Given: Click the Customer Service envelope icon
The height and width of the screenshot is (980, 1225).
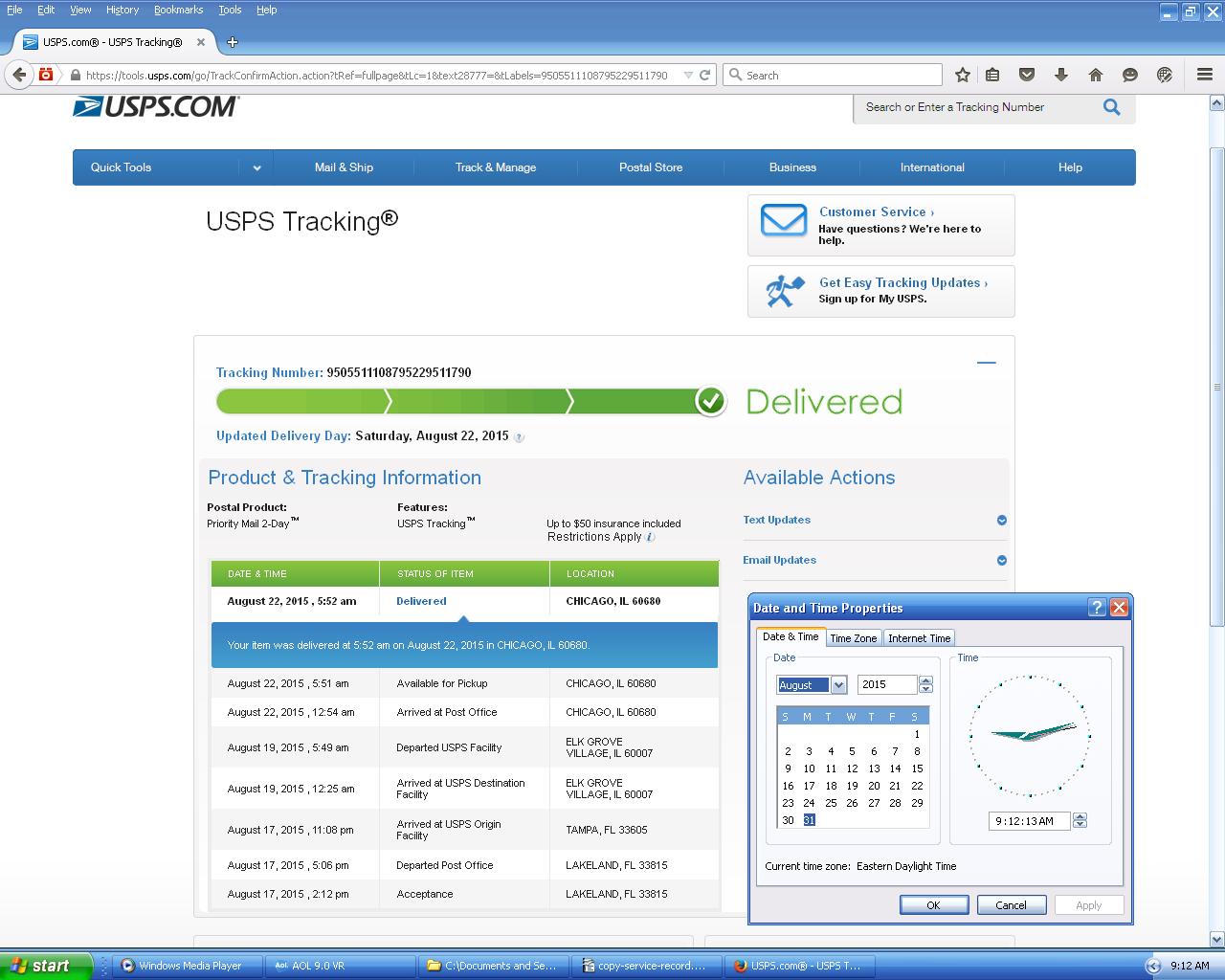Looking at the screenshot, I should tap(784, 220).
